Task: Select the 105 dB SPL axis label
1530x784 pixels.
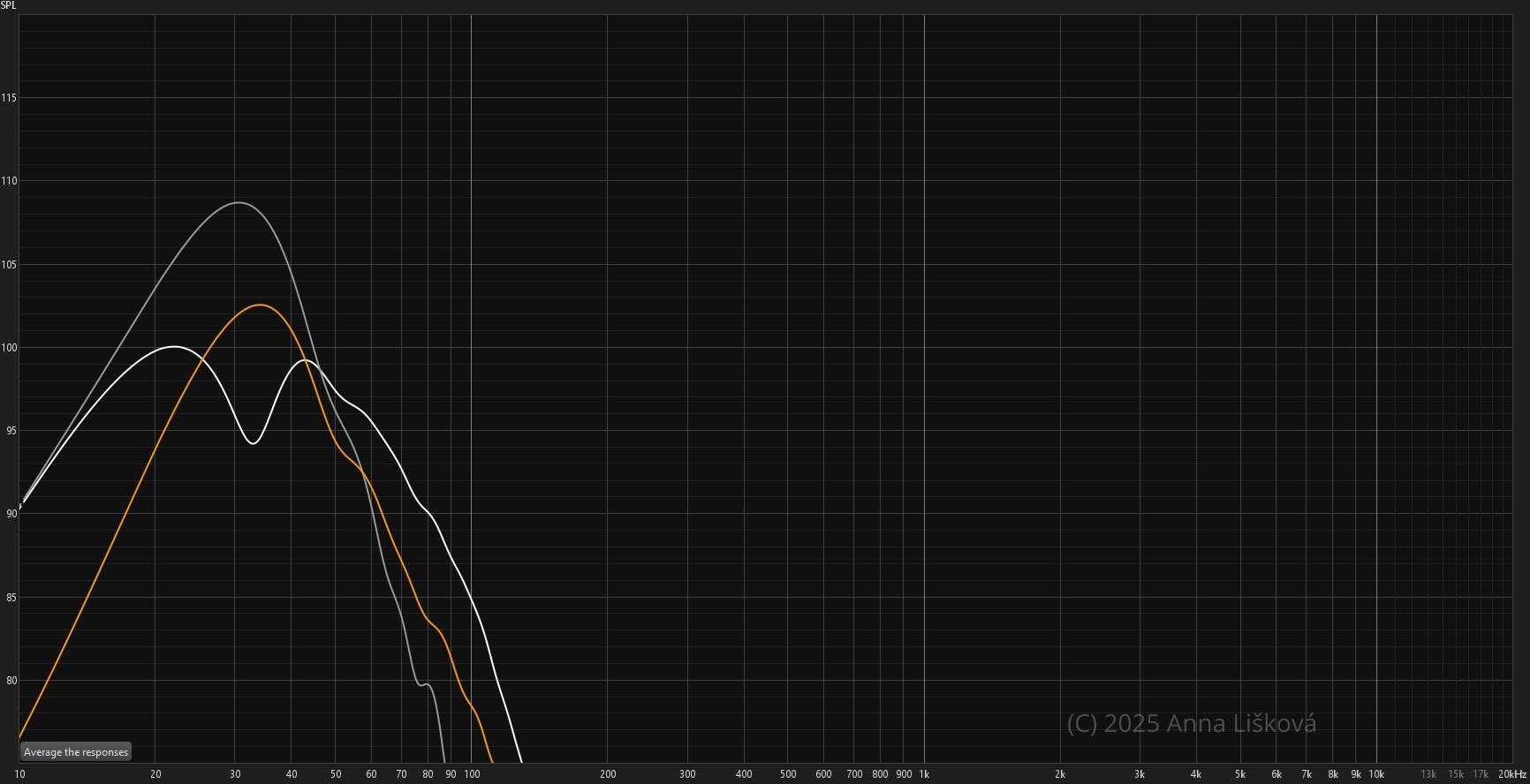Action: coord(9,265)
